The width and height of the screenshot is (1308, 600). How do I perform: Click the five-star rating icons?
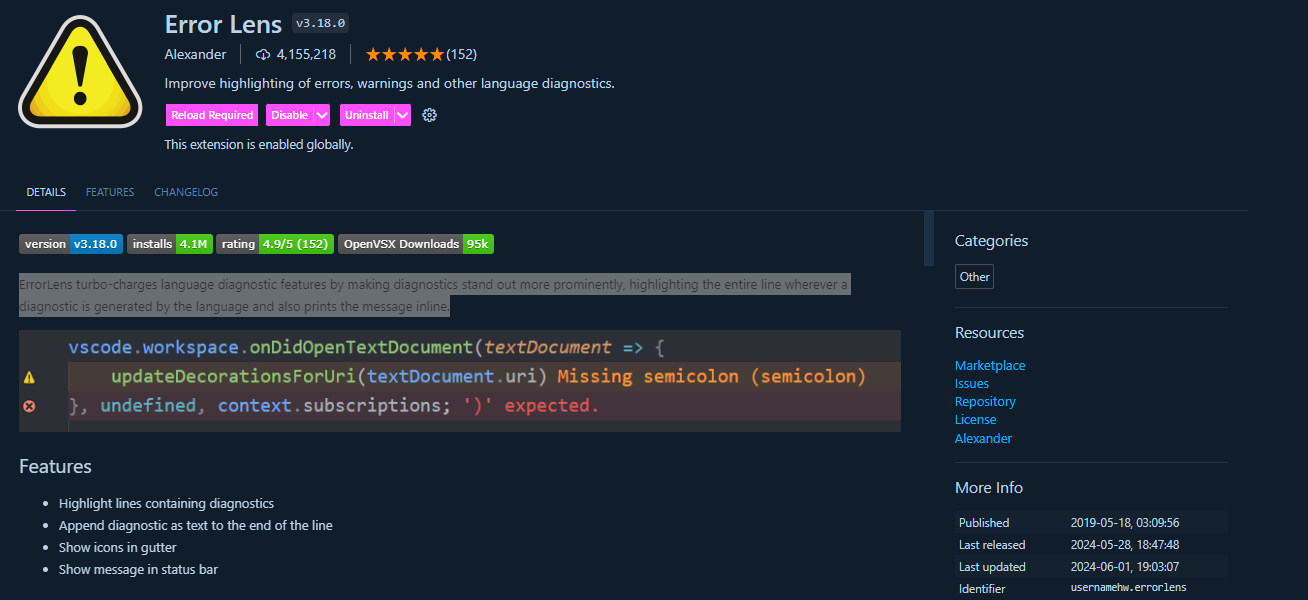coord(405,54)
